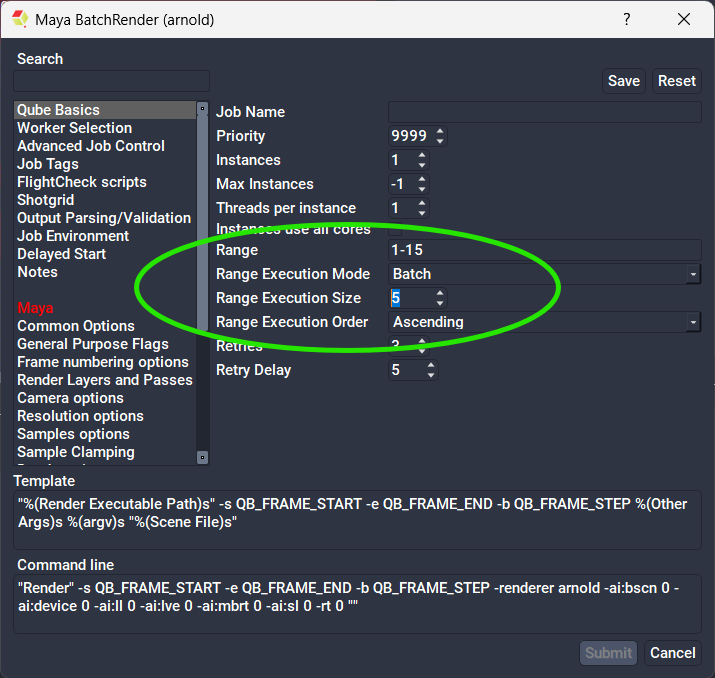Image resolution: width=715 pixels, height=678 pixels.
Task: Click the Maya BatchRender app icon in title bar
Action: 20,19
